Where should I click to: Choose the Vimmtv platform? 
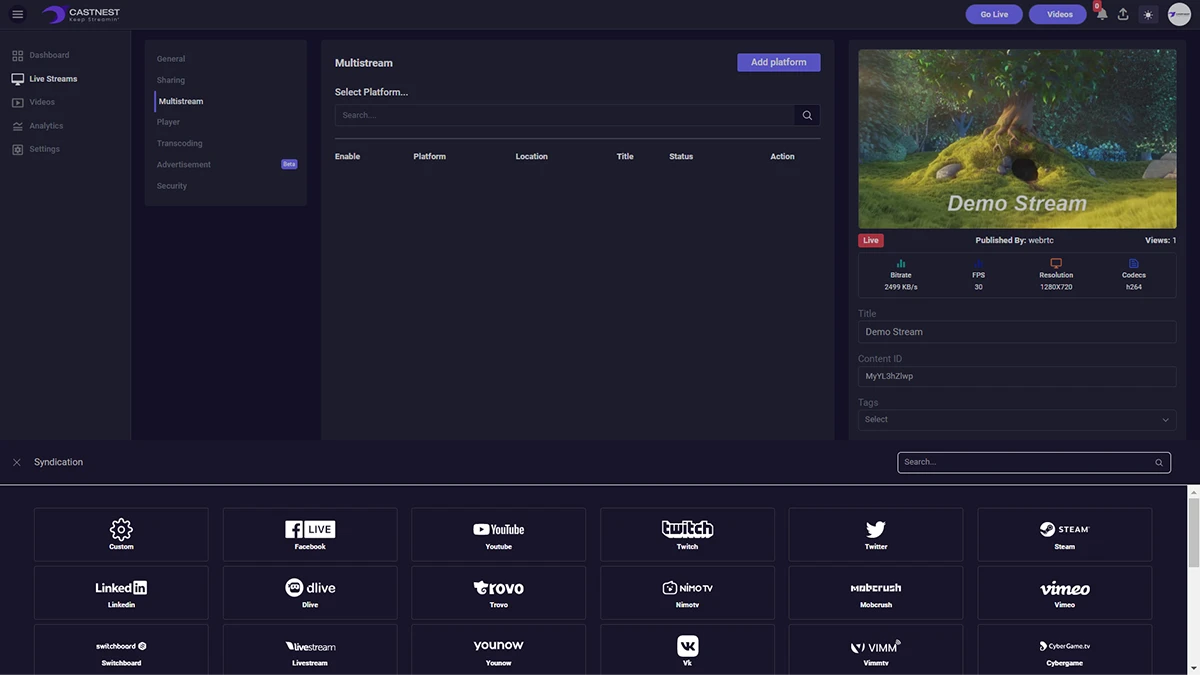click(x=876, y=650)
